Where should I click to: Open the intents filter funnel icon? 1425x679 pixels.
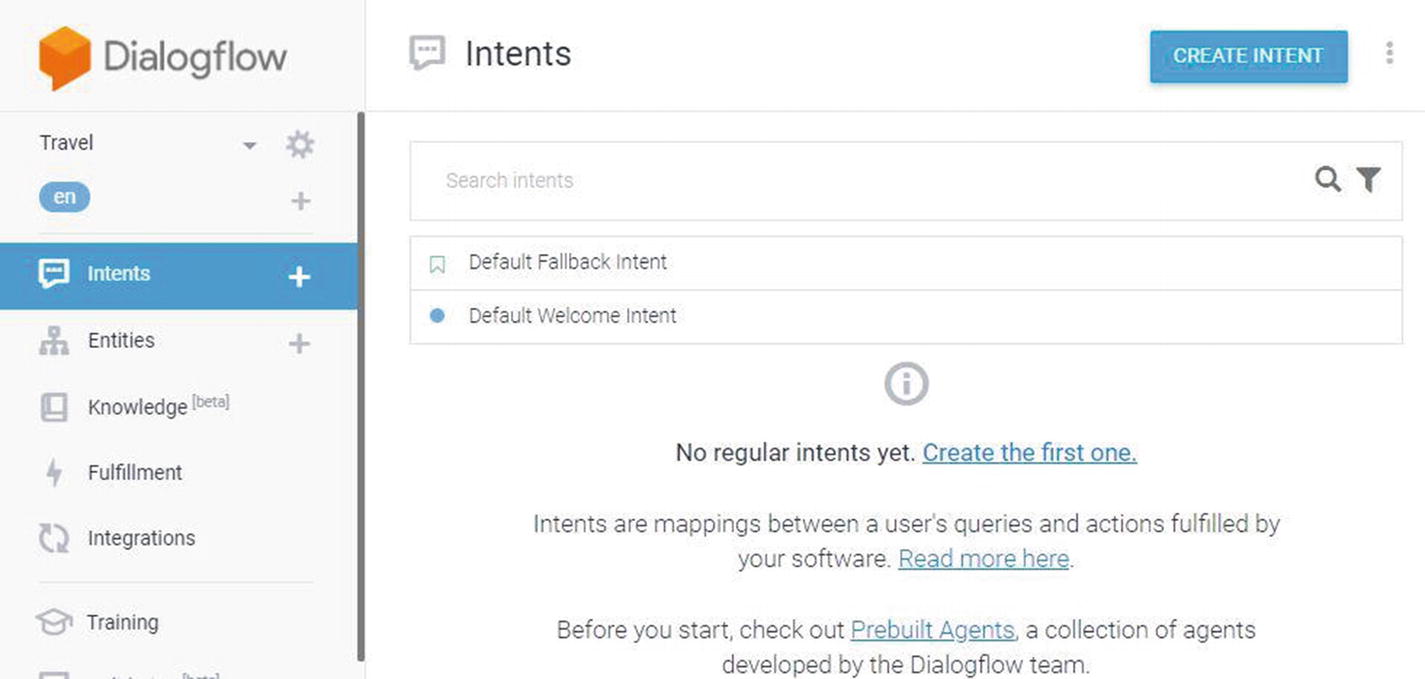(1368, 180)
